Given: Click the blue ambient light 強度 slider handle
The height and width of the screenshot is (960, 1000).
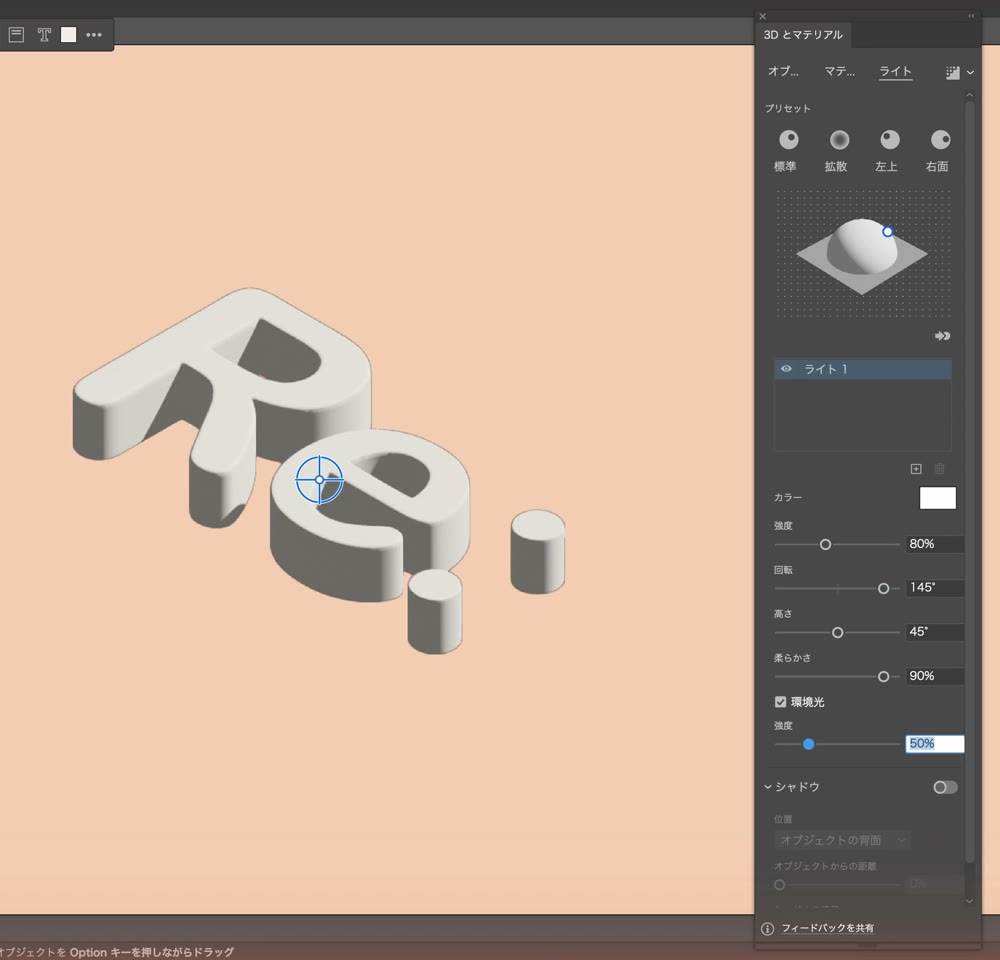Looking at the screenshot, I should pos(808,744).
